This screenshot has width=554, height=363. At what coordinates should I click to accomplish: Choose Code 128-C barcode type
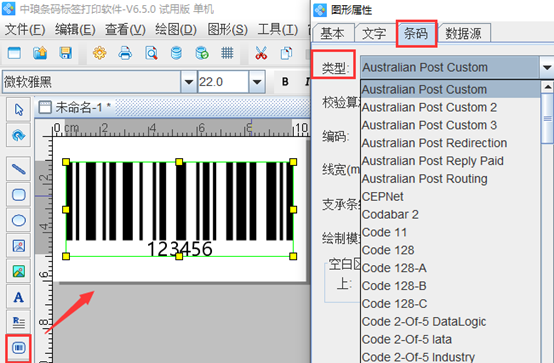(450, 304)
